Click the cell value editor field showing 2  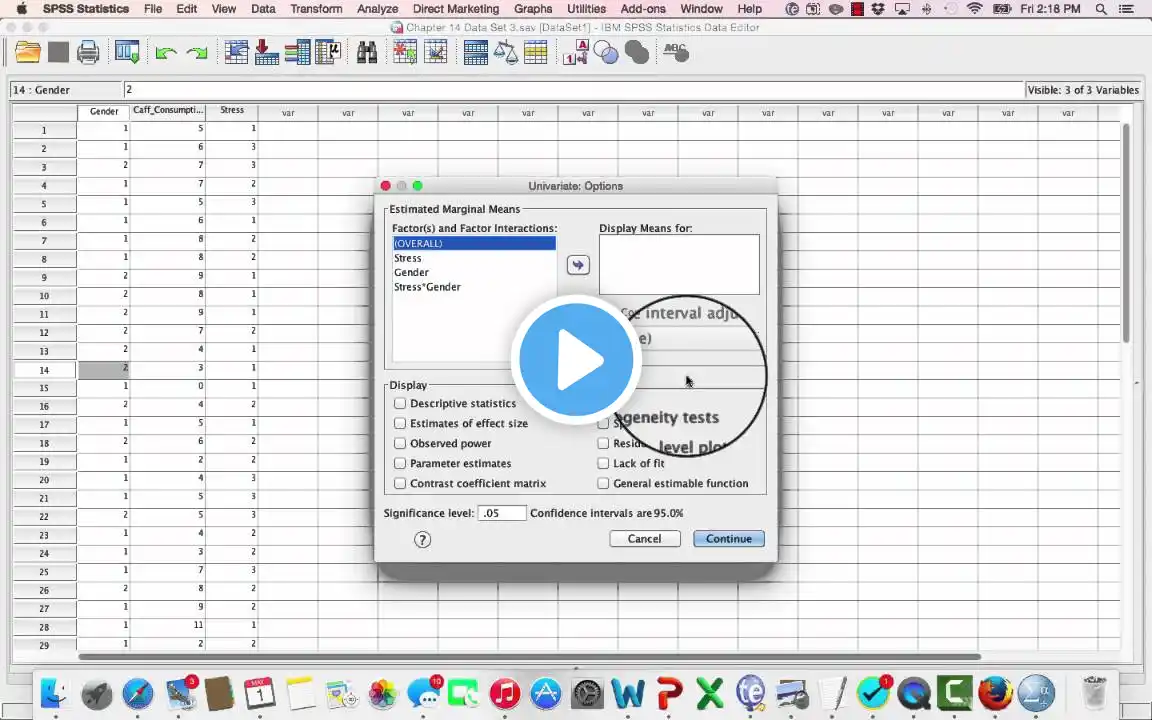pos(573,90)
